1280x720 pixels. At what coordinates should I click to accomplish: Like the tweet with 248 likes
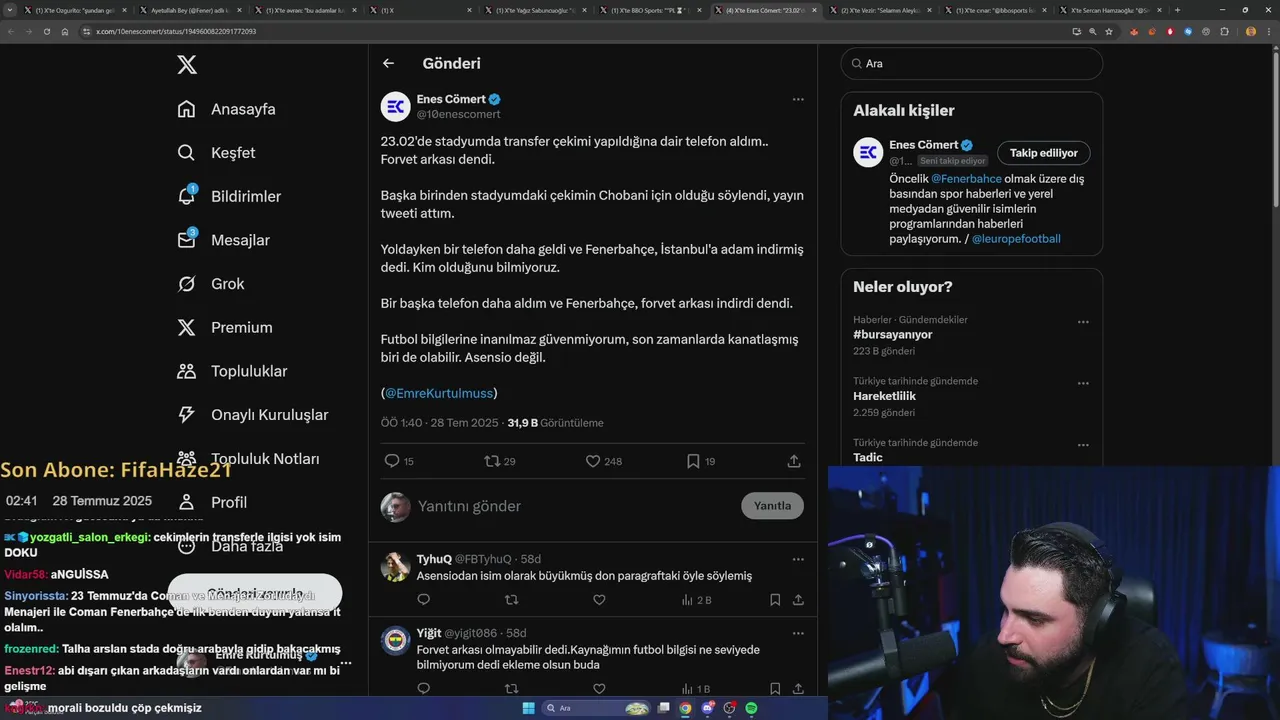(592, 461)
